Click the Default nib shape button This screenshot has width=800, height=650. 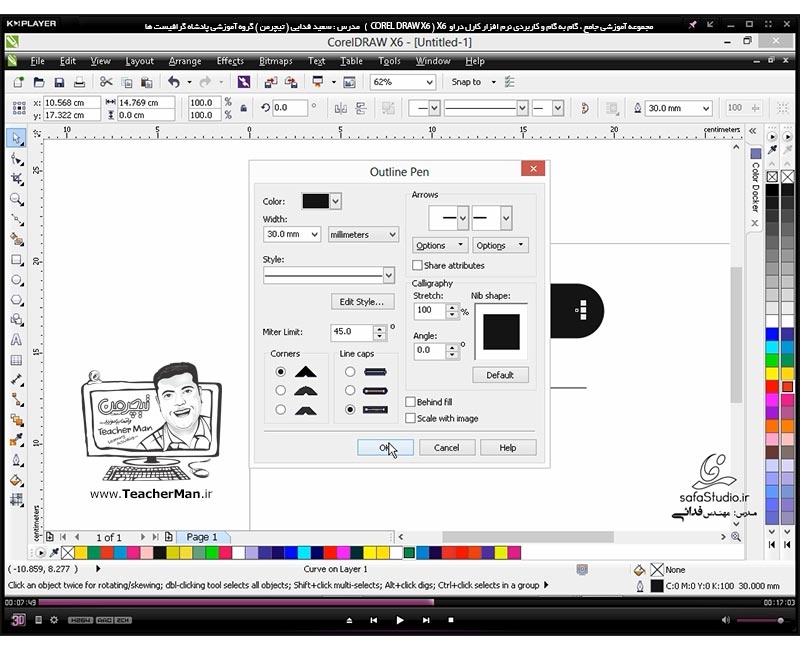(x=500, y=375)
